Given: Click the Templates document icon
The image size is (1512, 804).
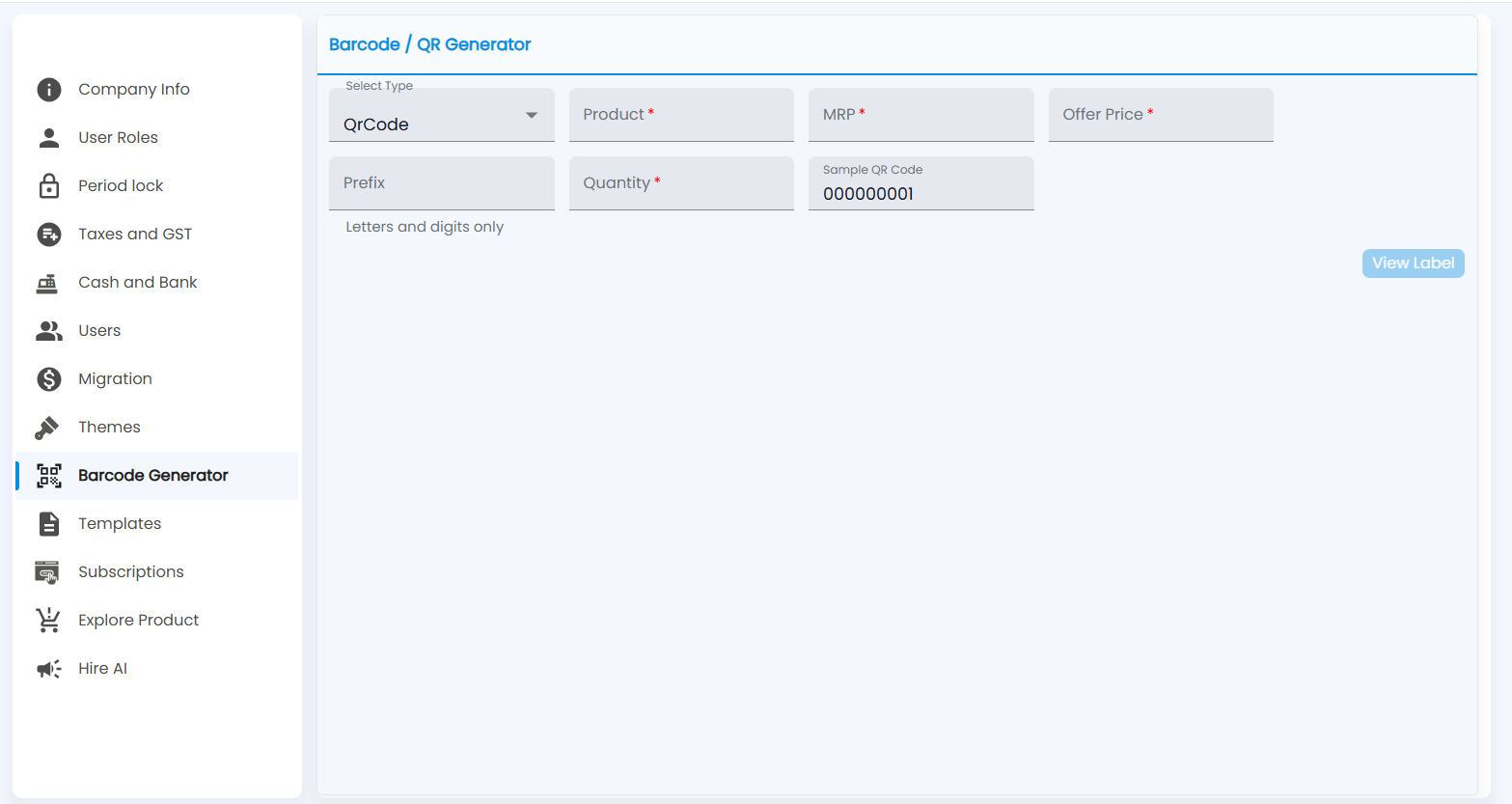Looking at the screenshot, I should pos(49,524).
